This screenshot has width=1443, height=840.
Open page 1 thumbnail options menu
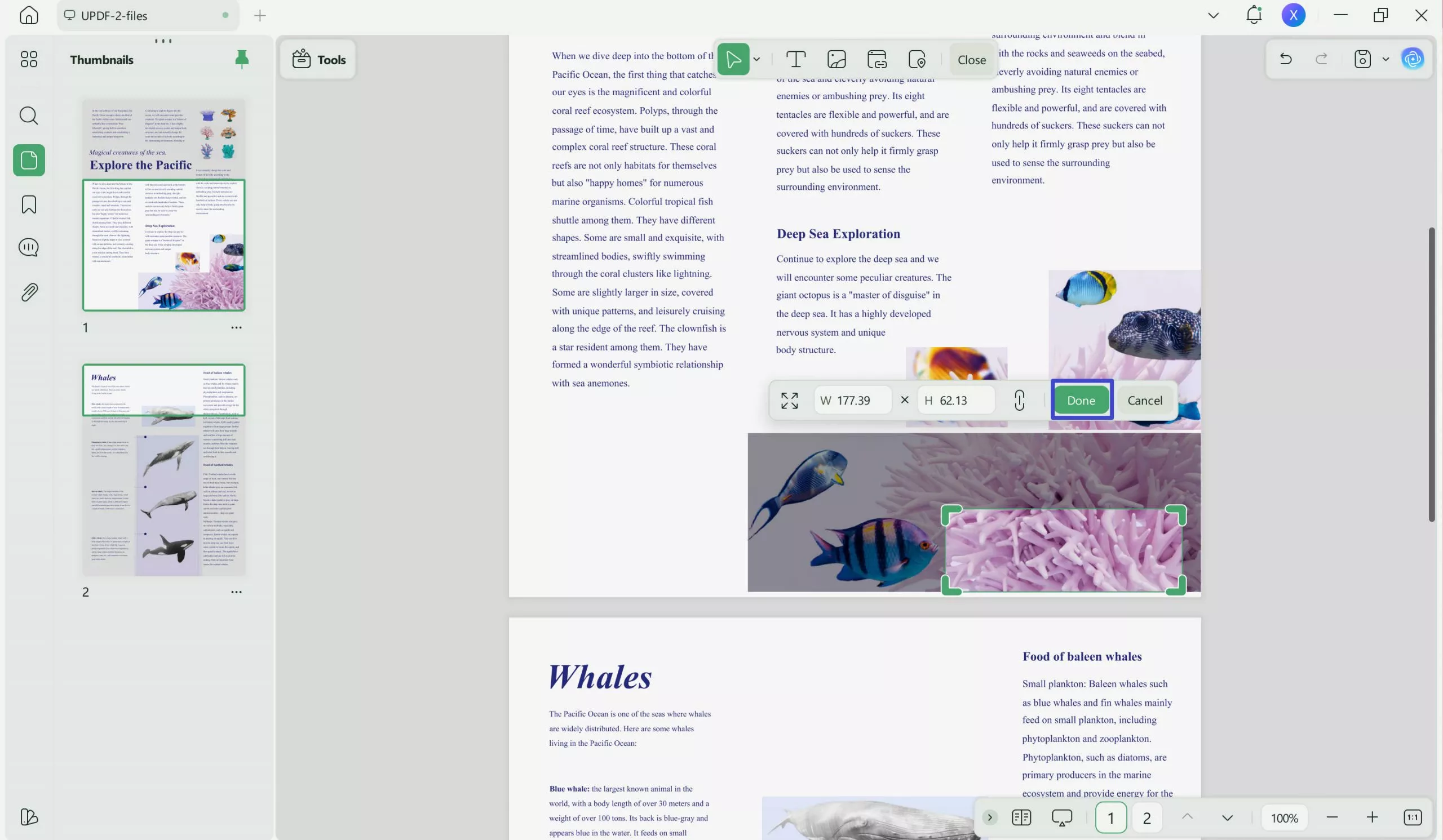click(x=236, y=328)
